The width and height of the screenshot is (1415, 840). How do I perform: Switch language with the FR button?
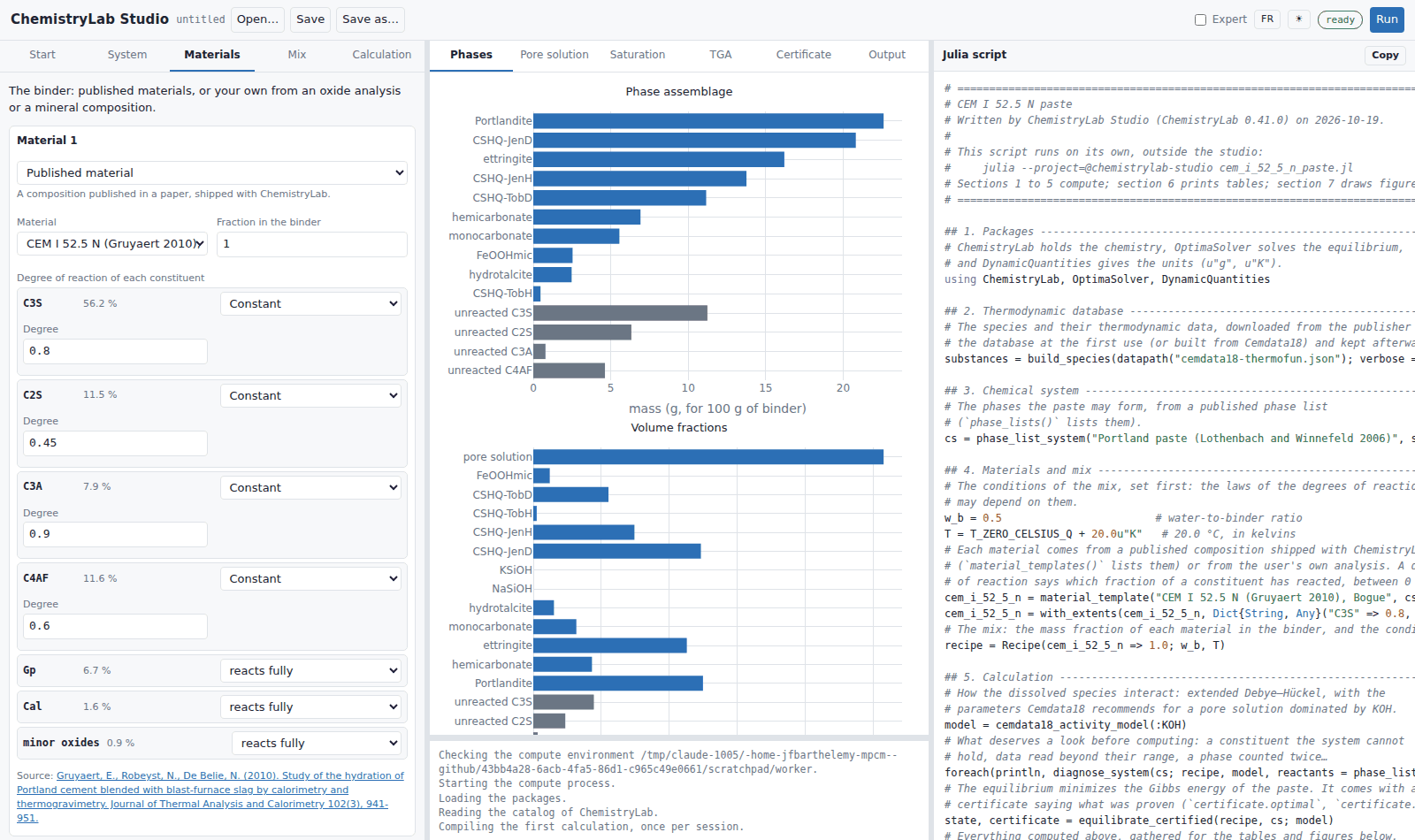point(1267,19)
